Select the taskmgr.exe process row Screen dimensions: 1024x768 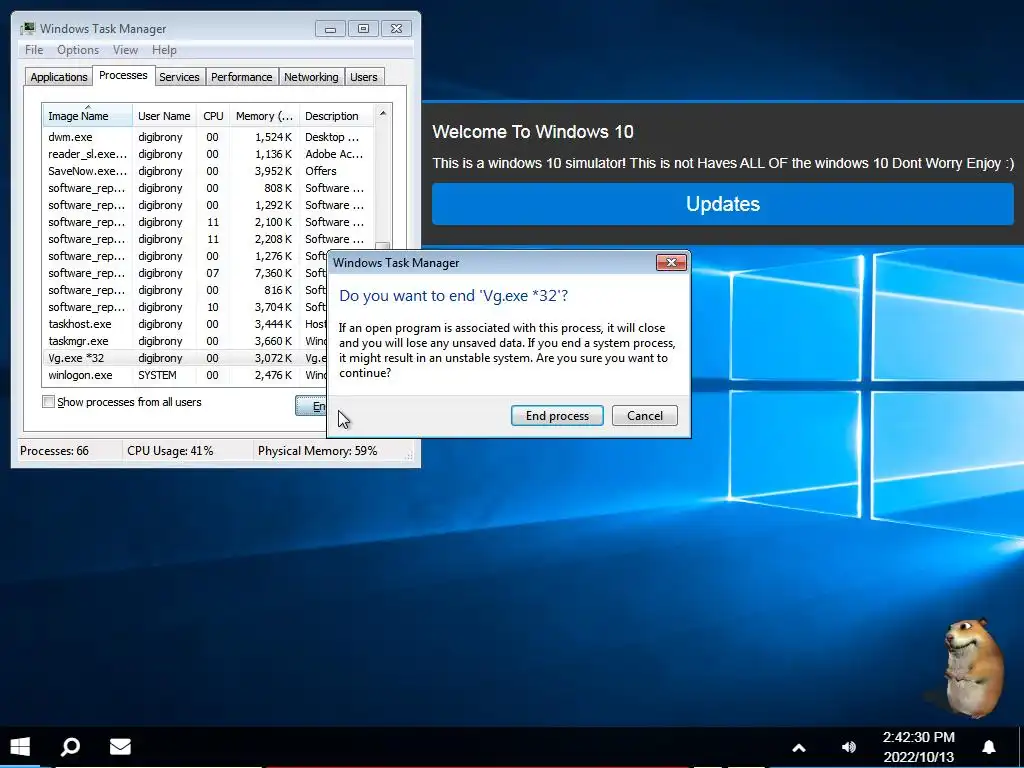coord(184,341)
